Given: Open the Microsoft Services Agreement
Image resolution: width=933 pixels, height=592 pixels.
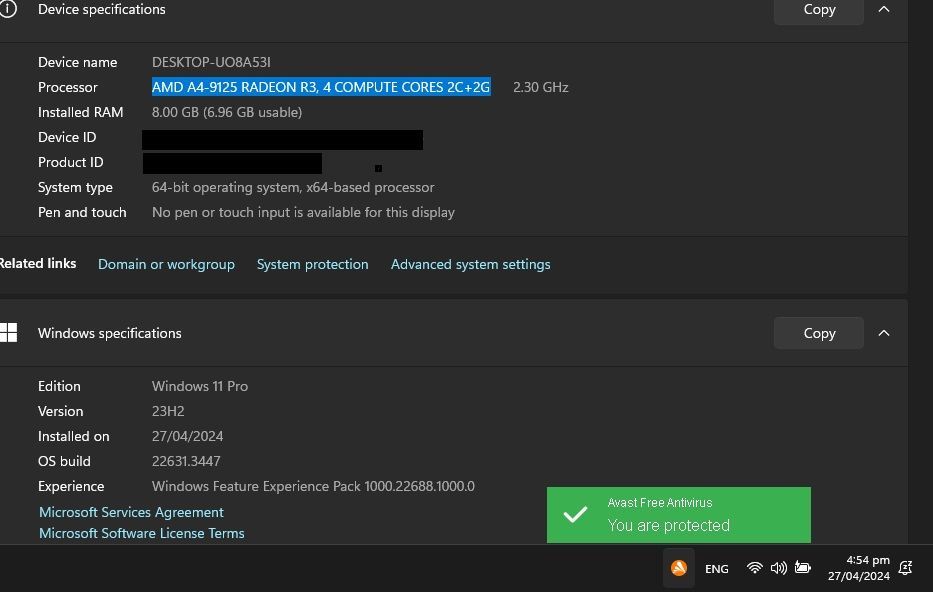Looking at the screenshot, I should (x=131, y=512).
